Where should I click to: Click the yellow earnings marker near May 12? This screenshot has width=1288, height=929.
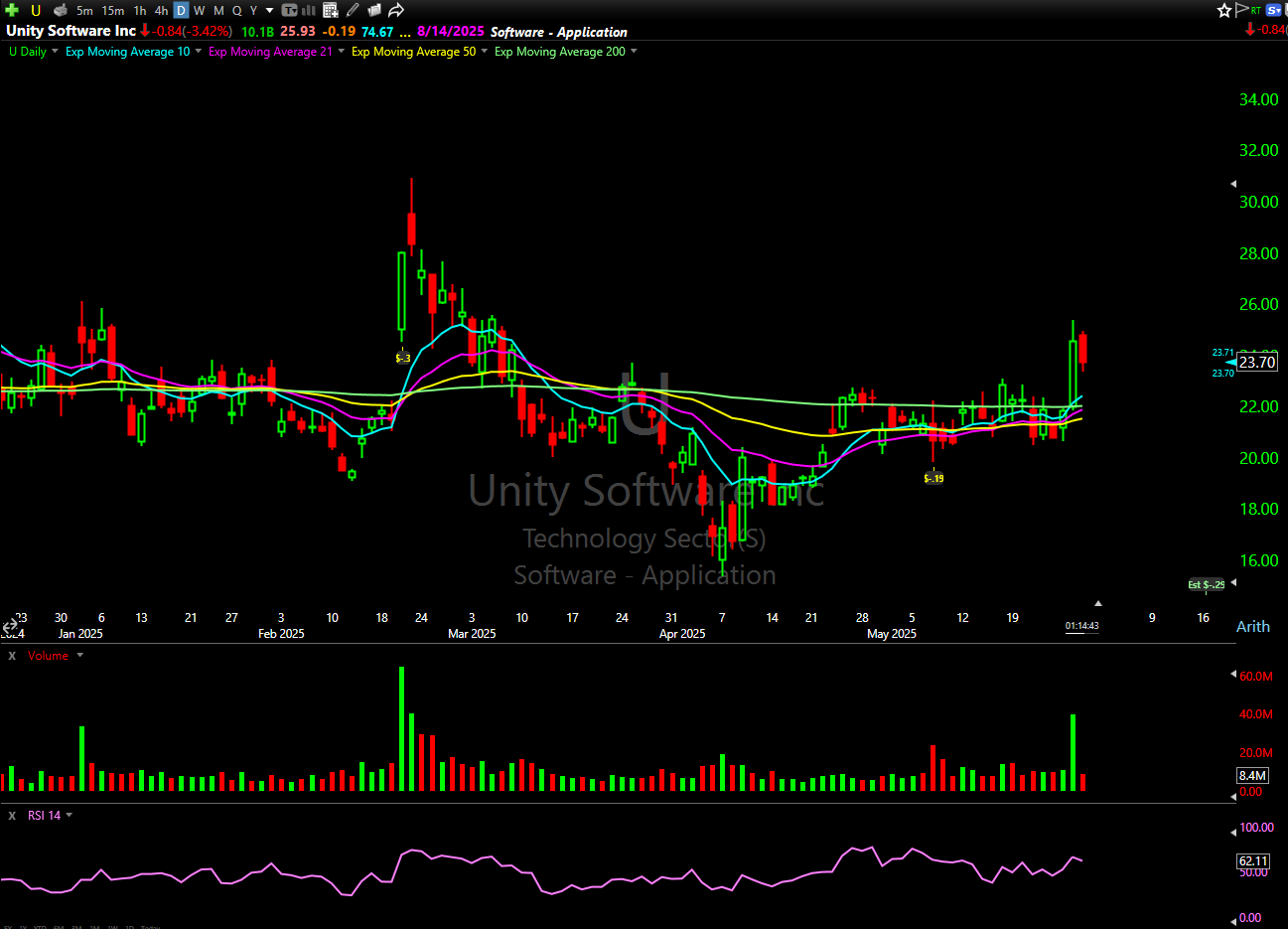click(933, 478)
